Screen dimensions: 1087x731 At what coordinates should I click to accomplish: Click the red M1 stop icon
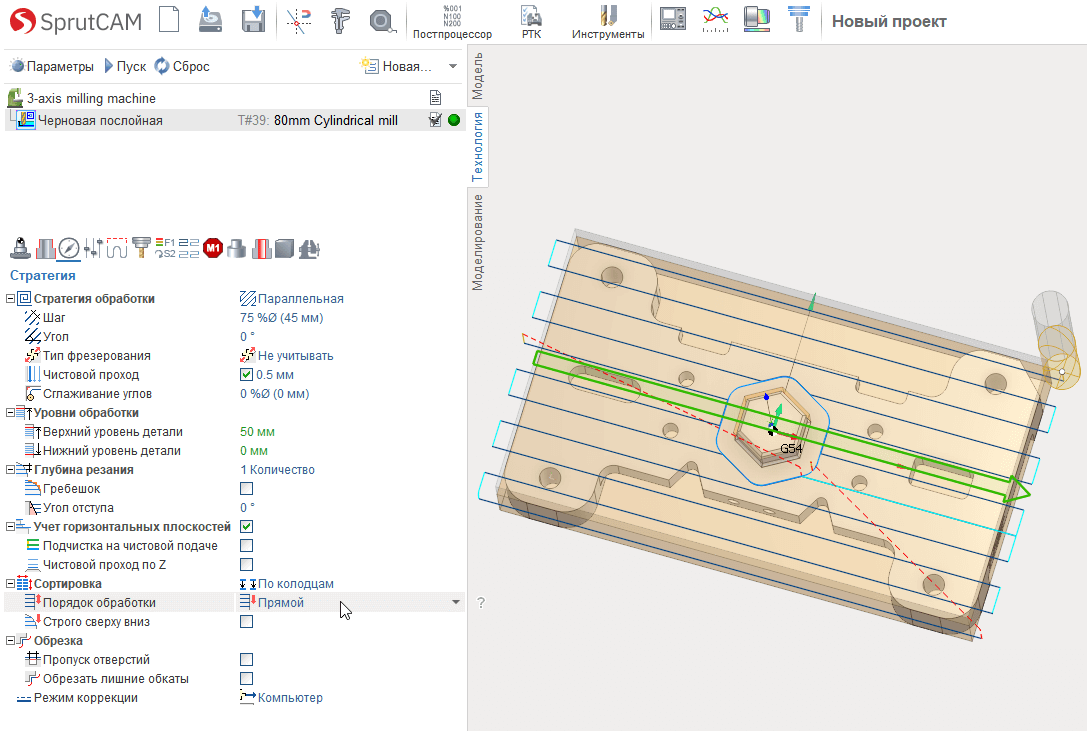coord(213,248)
